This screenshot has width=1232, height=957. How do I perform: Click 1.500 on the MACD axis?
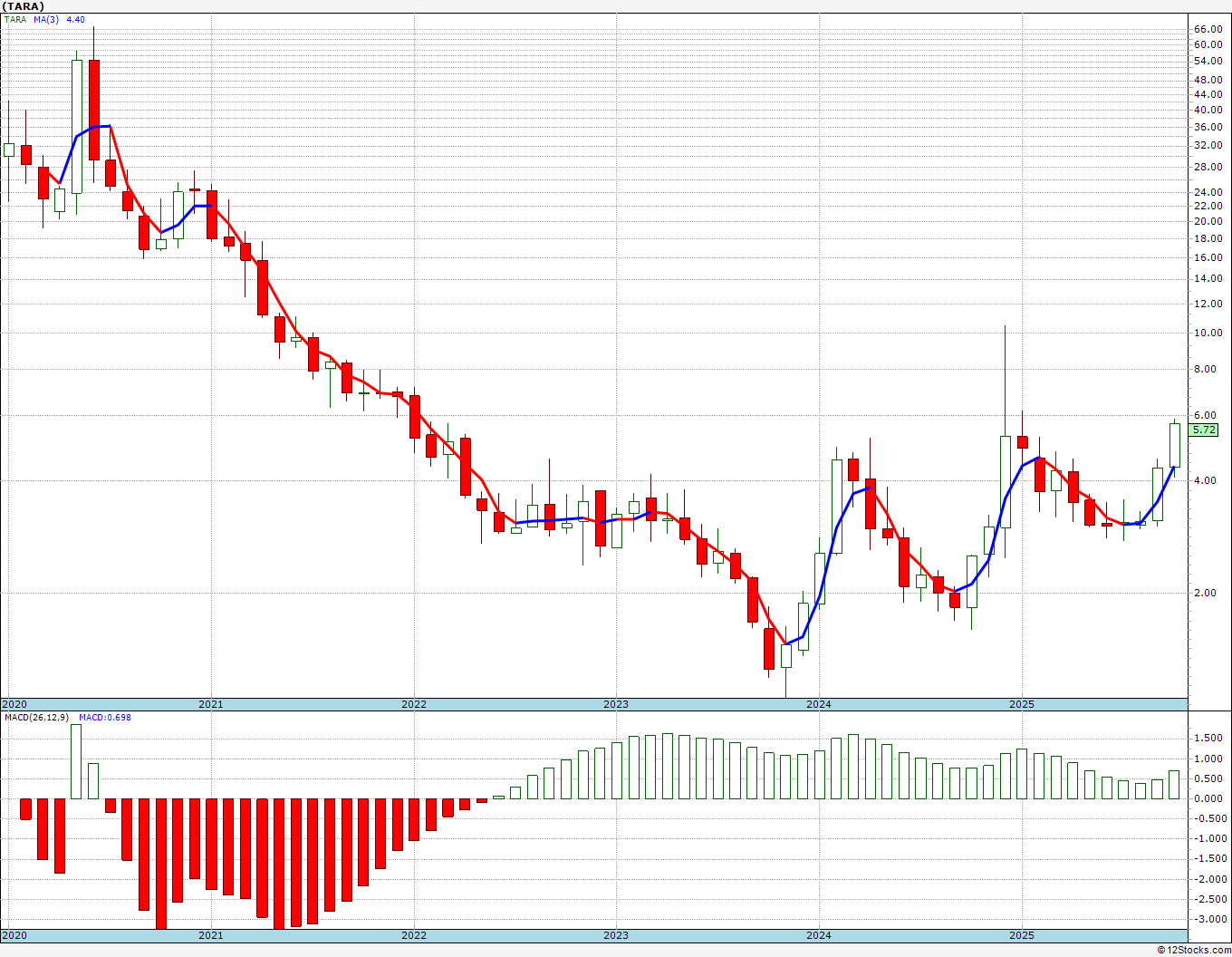(x=1208, y=738)
